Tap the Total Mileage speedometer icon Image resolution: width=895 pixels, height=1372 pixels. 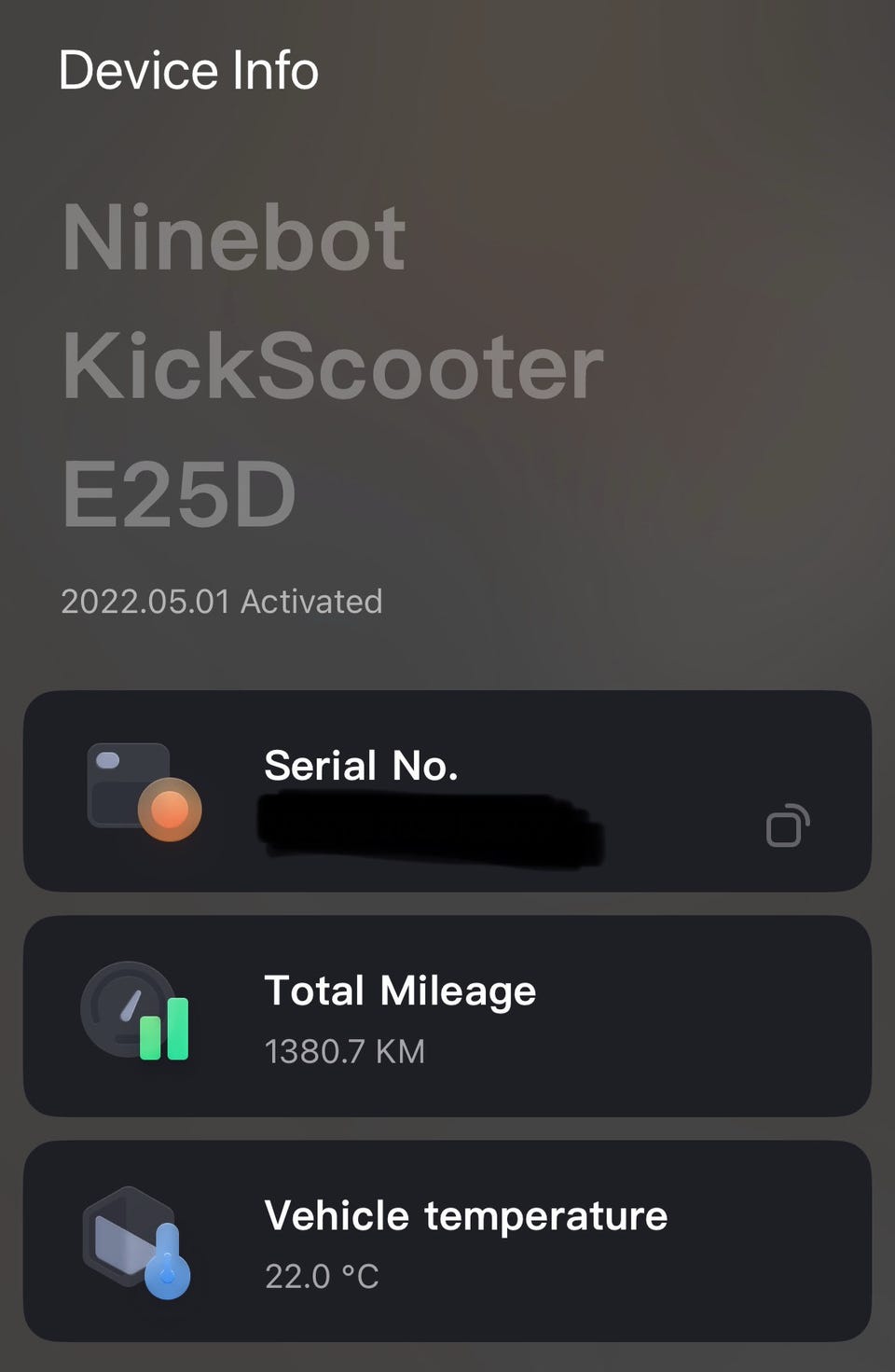tap(135, 1011)
